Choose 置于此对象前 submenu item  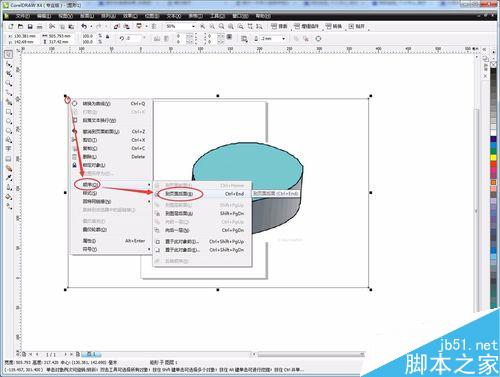point(202,241)
